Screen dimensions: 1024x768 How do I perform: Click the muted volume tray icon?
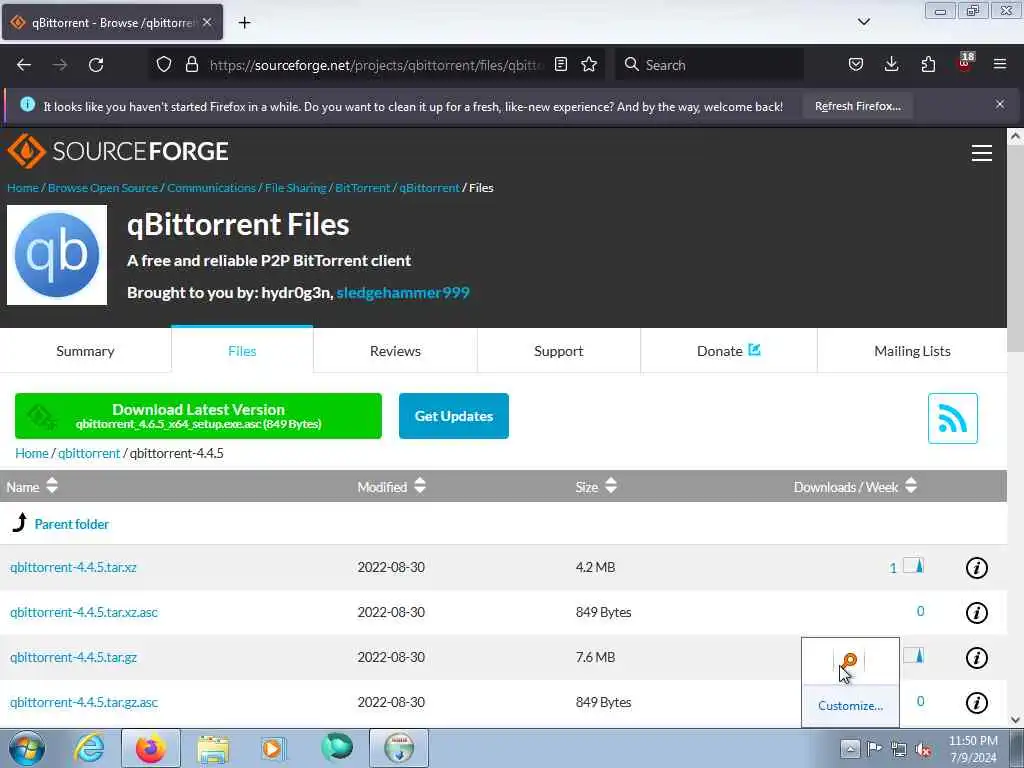pyautogui.click(x=923, y=749)
